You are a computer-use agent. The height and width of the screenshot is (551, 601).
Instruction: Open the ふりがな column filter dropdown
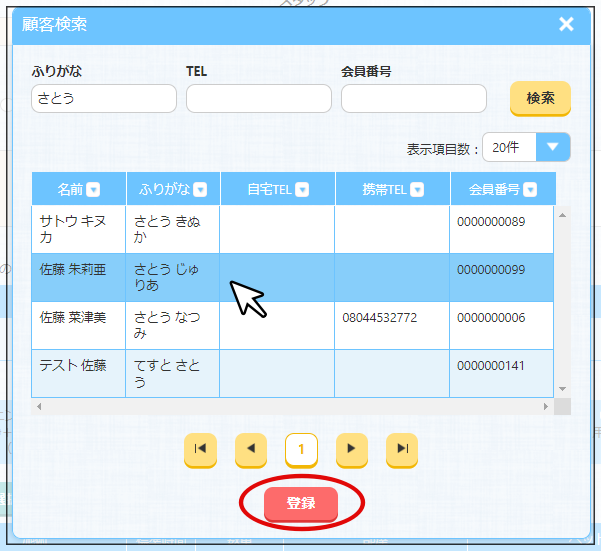coord(200,189)
